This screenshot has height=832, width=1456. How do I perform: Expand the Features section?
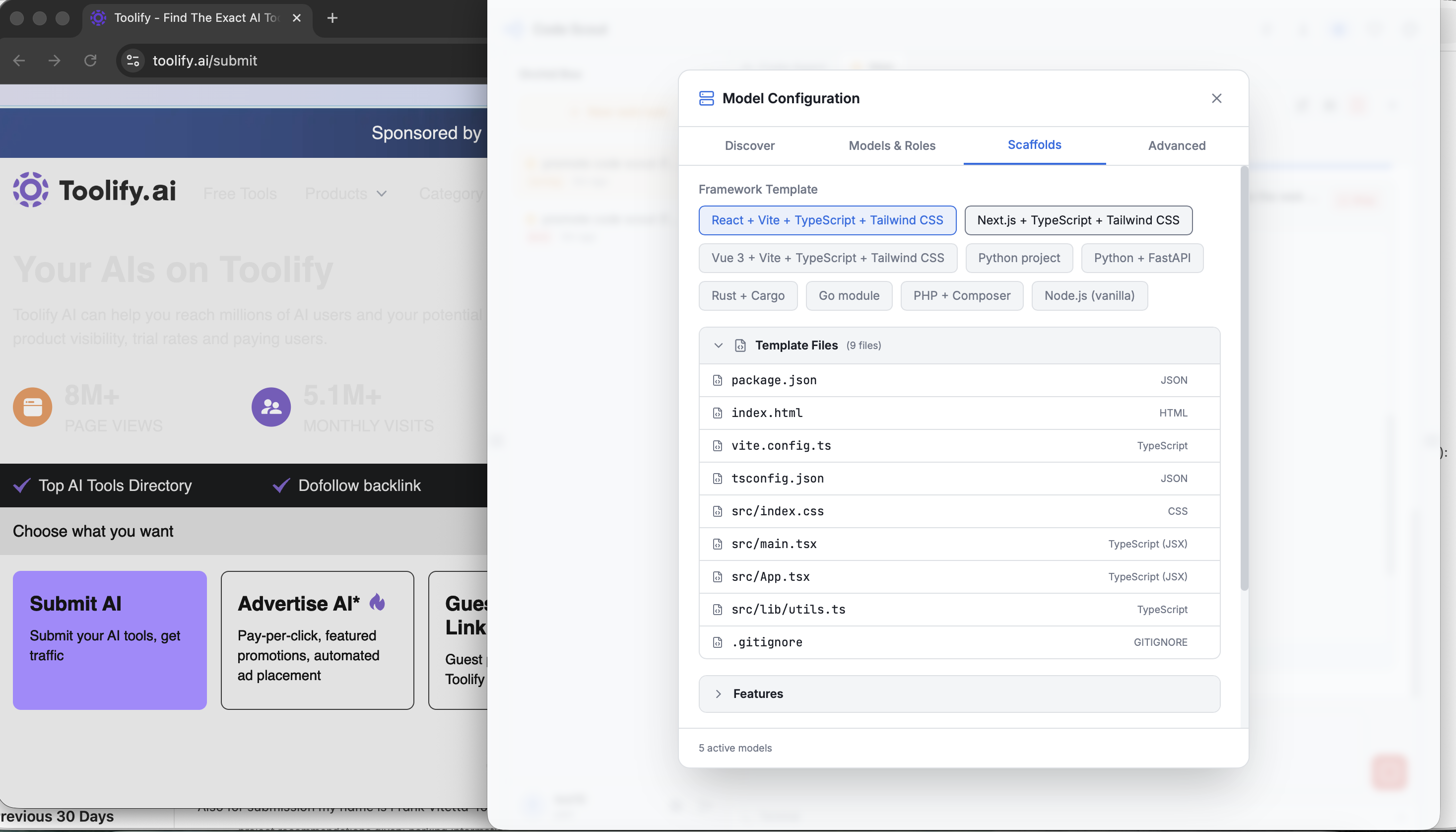tap(959, 693)
